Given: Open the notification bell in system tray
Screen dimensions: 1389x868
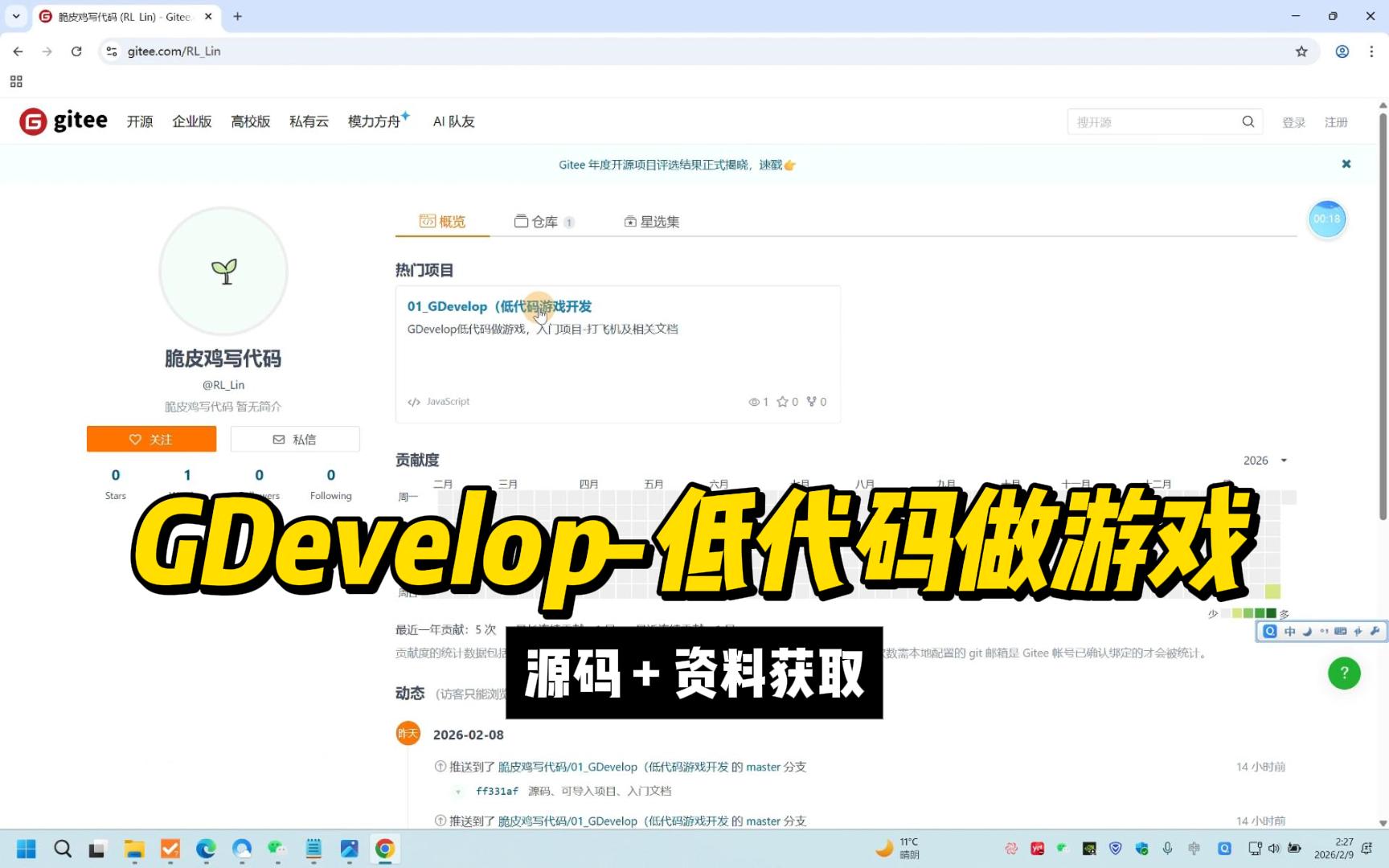Looking at the screenshot, I should point(1366,848).
